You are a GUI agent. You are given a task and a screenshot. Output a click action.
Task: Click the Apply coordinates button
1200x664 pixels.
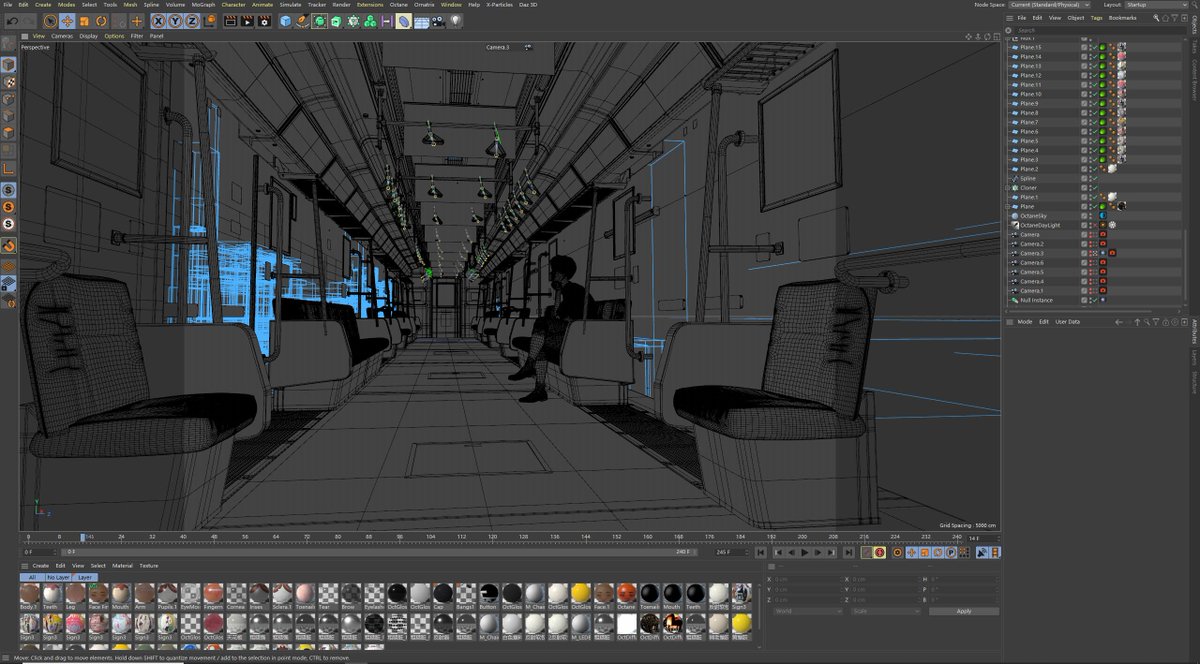click(963, 611)
